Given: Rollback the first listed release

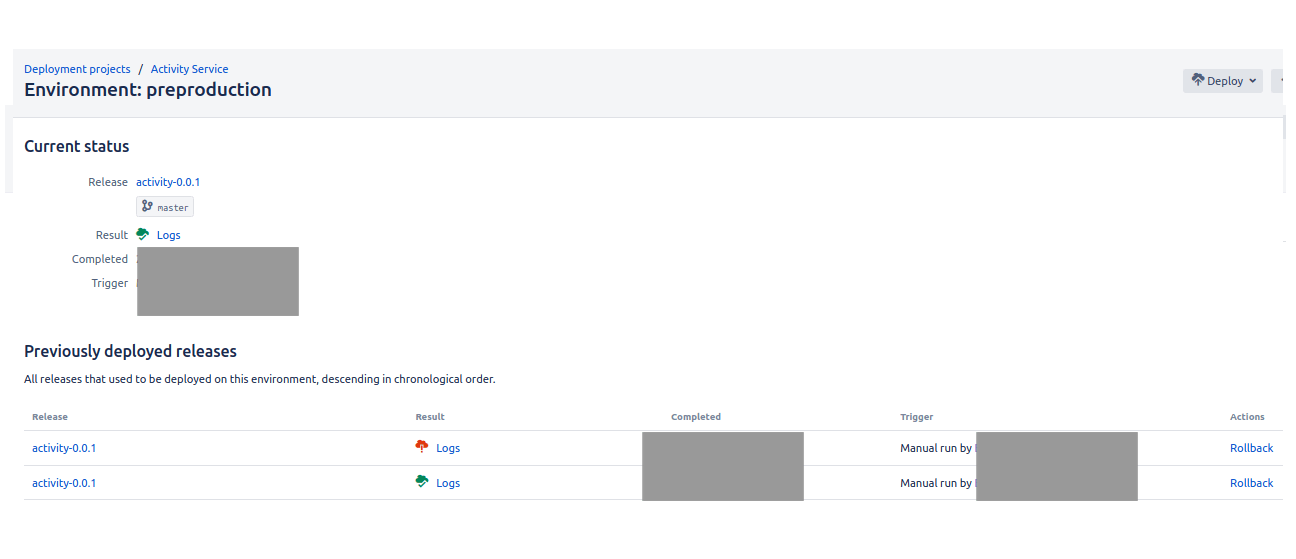Looking at the screenshot, I should [1251, 448].
